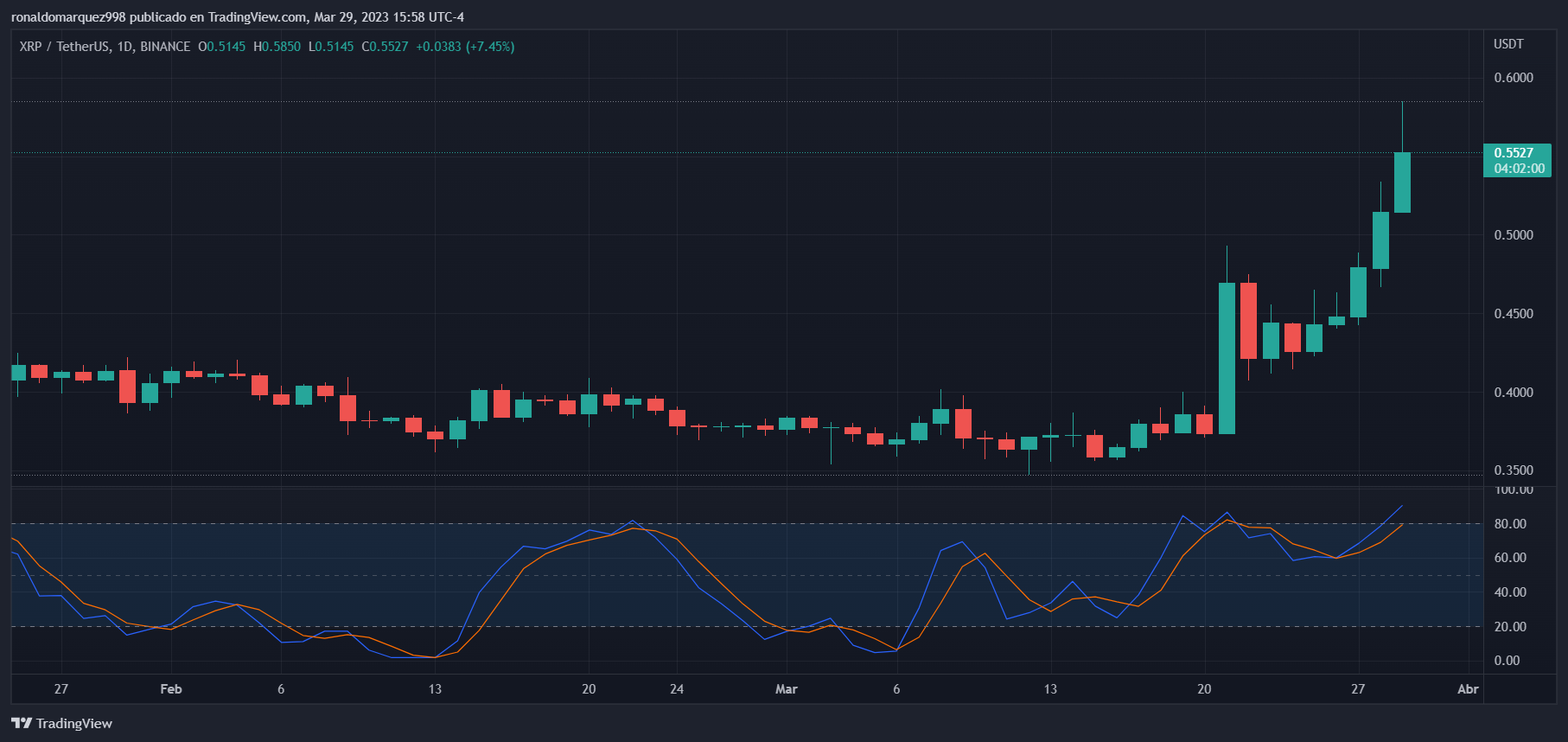1568x742 pixels.
Task: Select the Abr marker on the time axis
Action: [x=1468, y=689]
